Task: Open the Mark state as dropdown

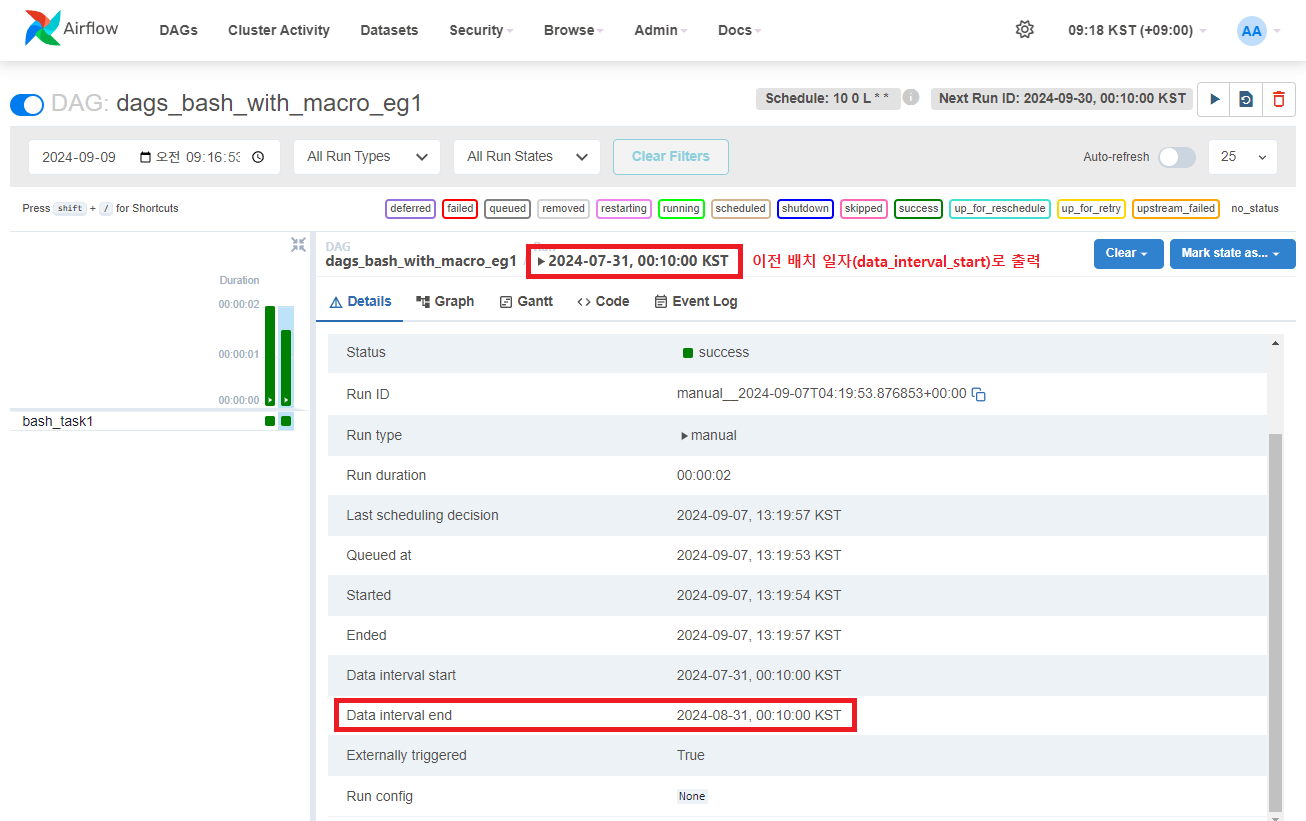Action: [x=1232, y=254]
